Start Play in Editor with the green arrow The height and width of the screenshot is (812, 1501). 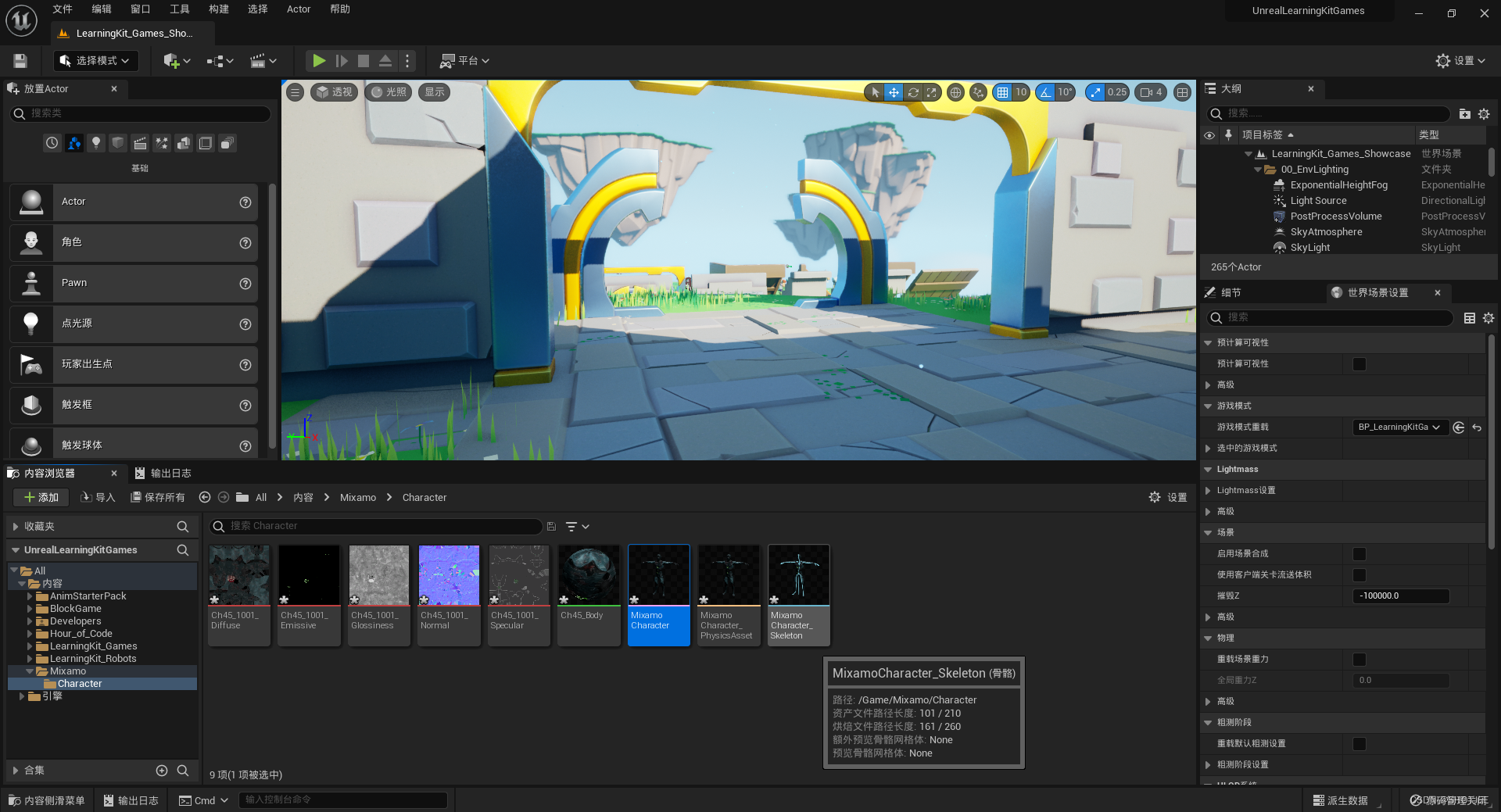click(x=319, y=61)
